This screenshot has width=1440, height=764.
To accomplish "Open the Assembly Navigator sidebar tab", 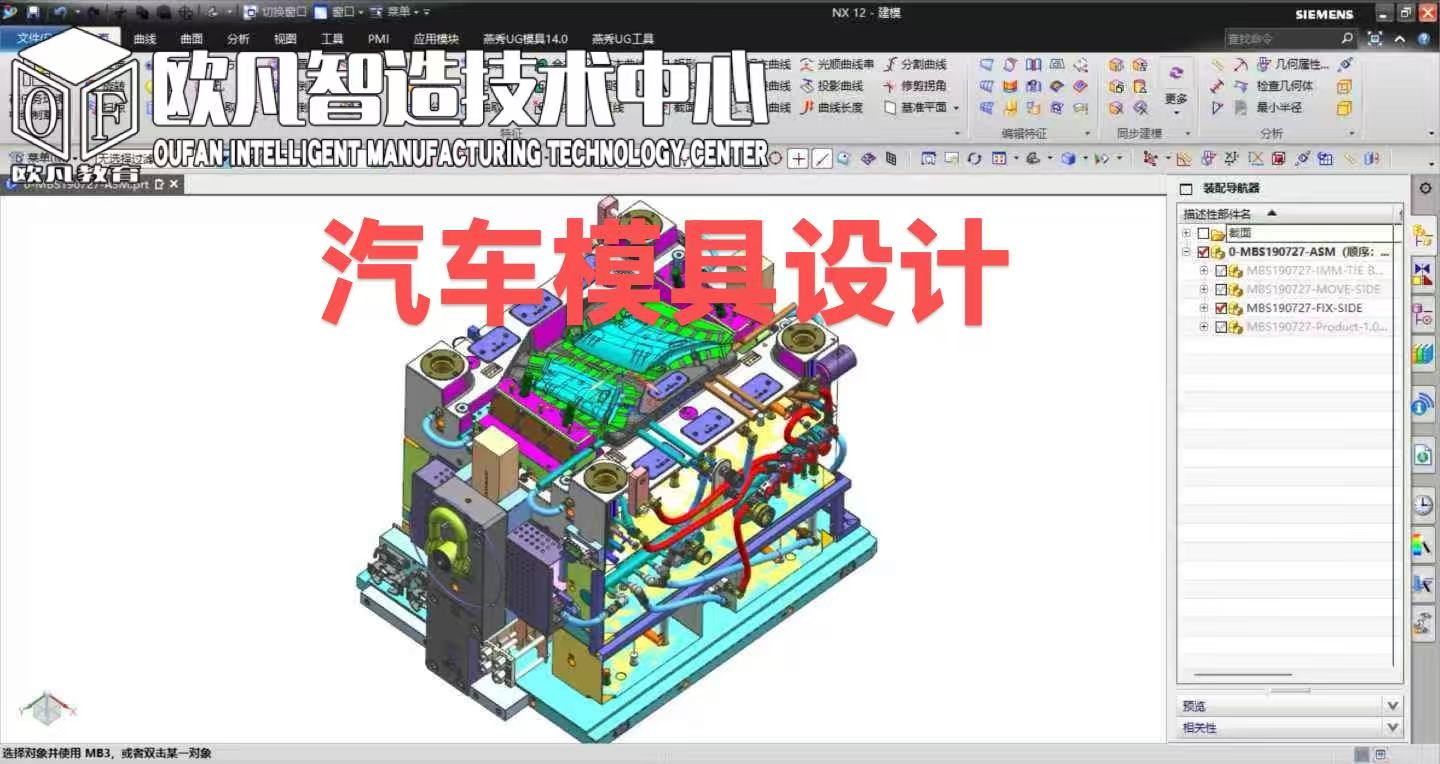I will coord(1422,237).
